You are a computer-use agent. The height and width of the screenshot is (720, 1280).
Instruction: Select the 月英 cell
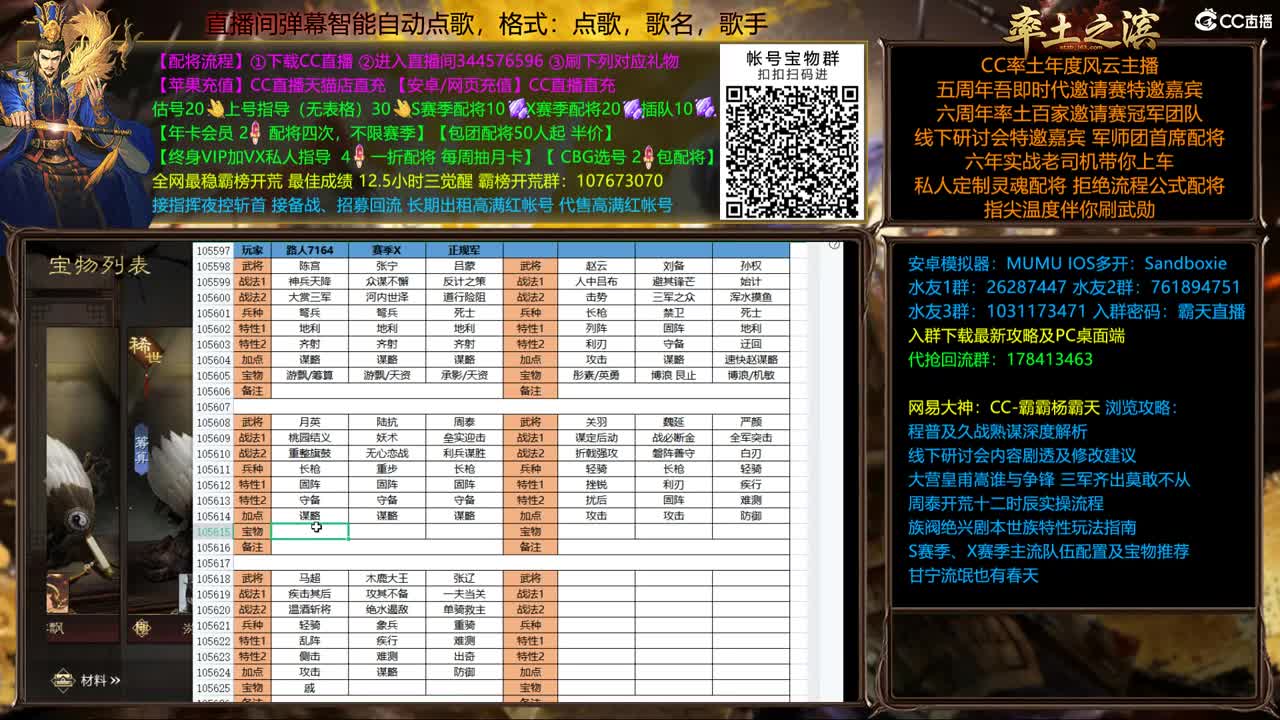(310, 422)
